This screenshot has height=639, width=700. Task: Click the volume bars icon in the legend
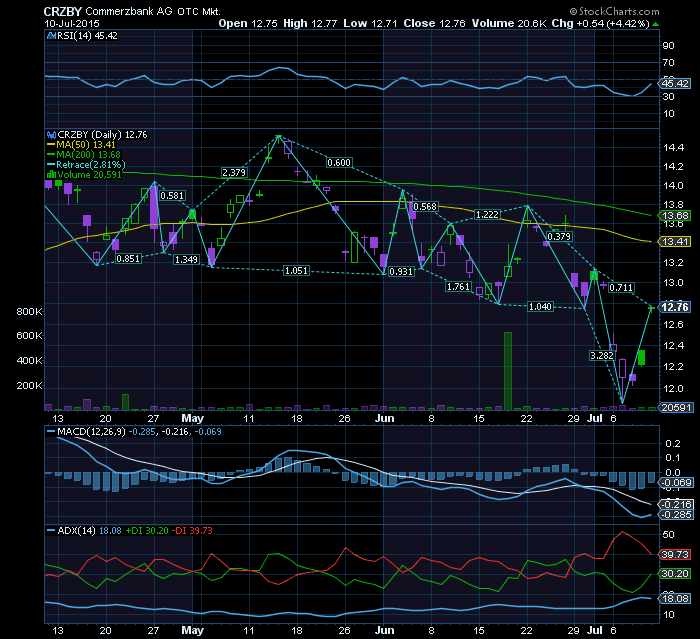point(52,175)
